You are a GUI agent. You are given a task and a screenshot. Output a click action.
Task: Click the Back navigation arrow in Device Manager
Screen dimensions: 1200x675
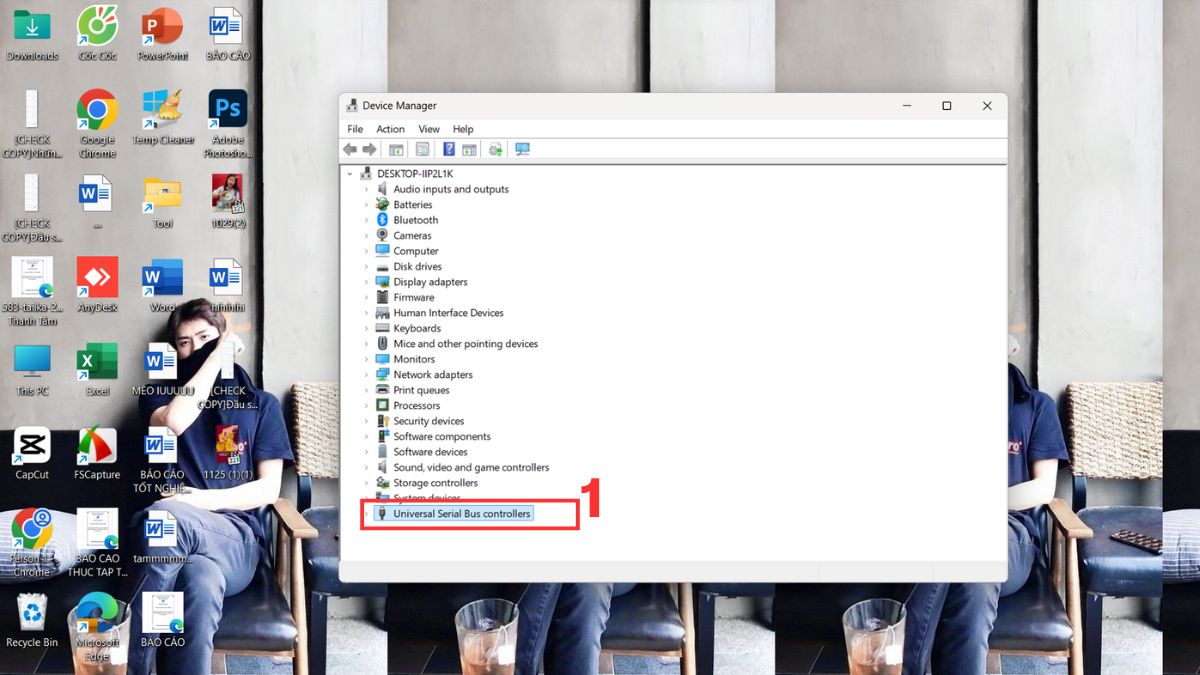(349, 149)
